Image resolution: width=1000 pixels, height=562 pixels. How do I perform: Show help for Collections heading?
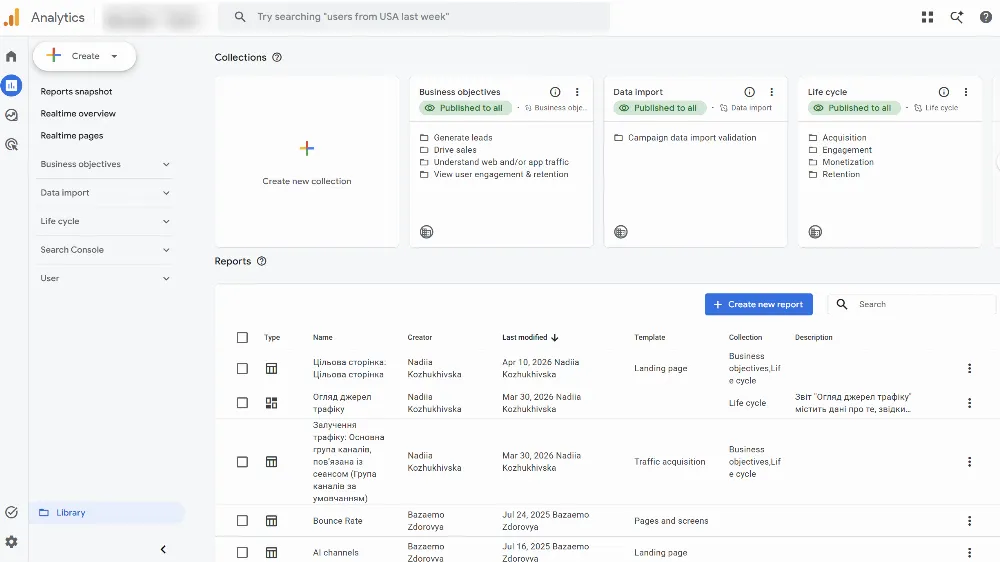(277, 57)
